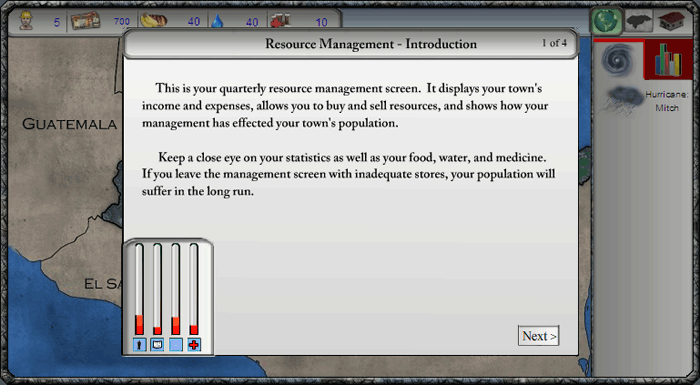
Task: Click the medicine level red bar
Action: point(194,330)
